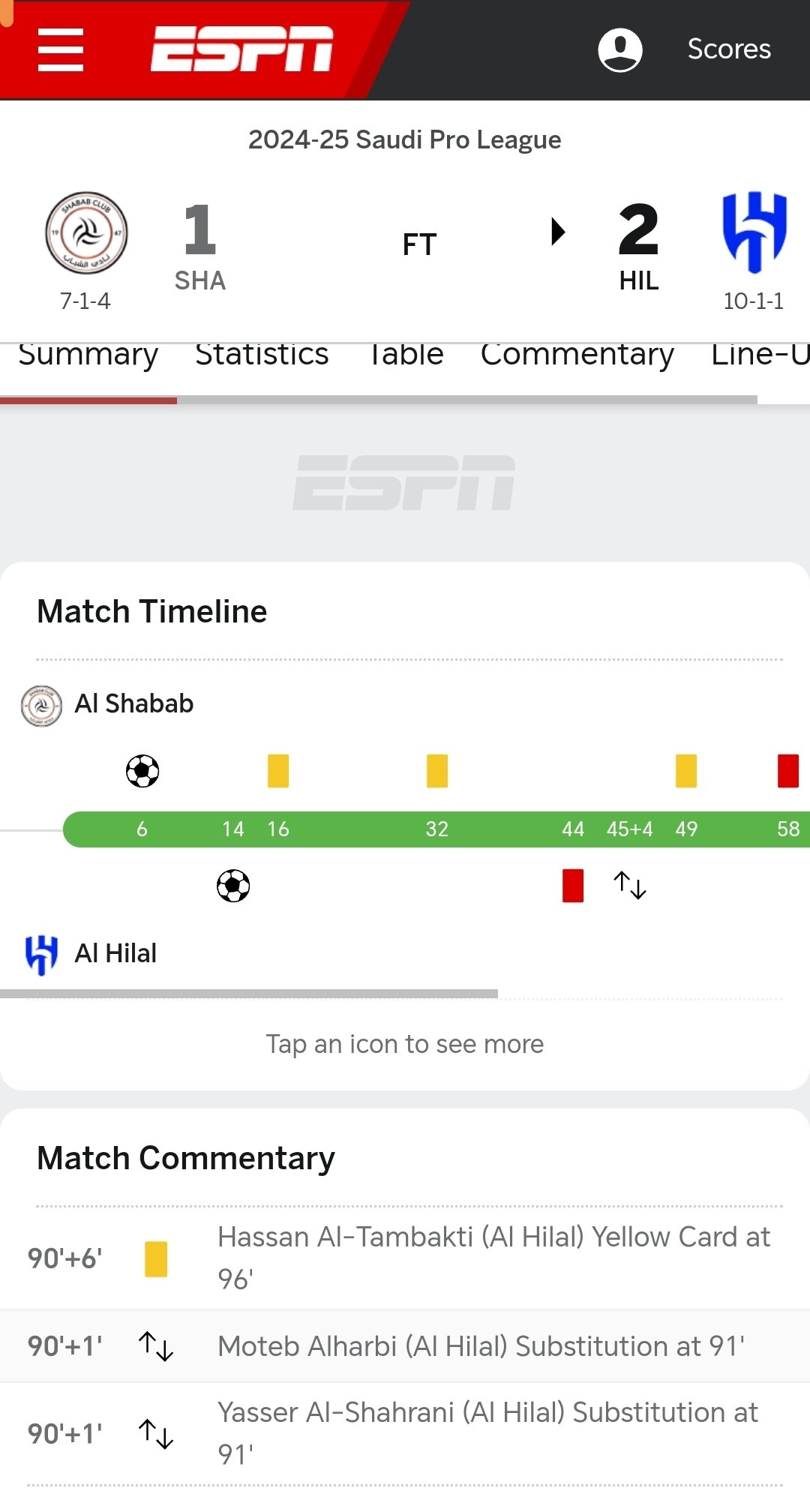
Task: Switch to the Commentary tab
Action: (x=577, y=355)
